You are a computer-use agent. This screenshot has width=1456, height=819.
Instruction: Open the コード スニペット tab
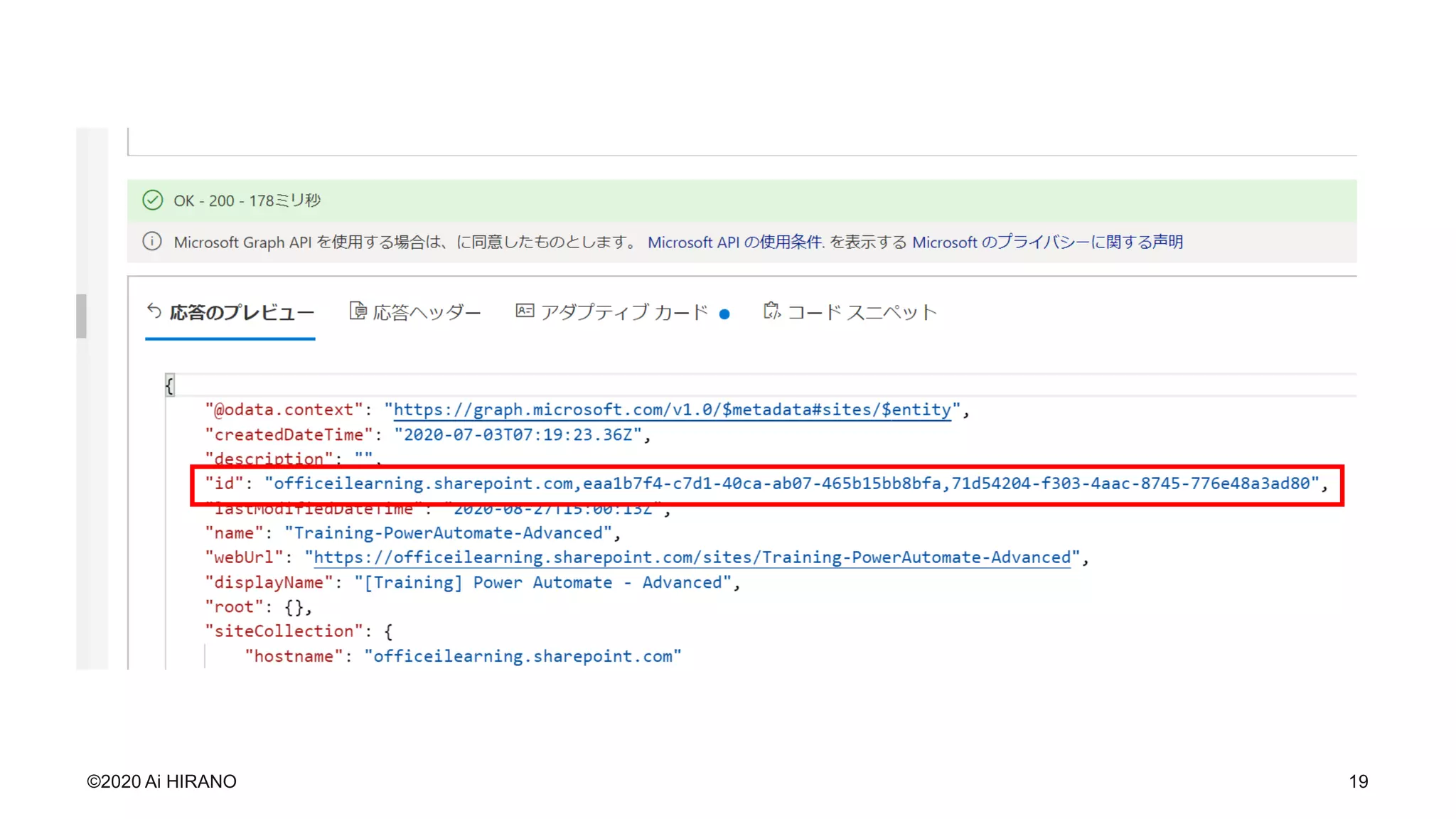point(862,313)
